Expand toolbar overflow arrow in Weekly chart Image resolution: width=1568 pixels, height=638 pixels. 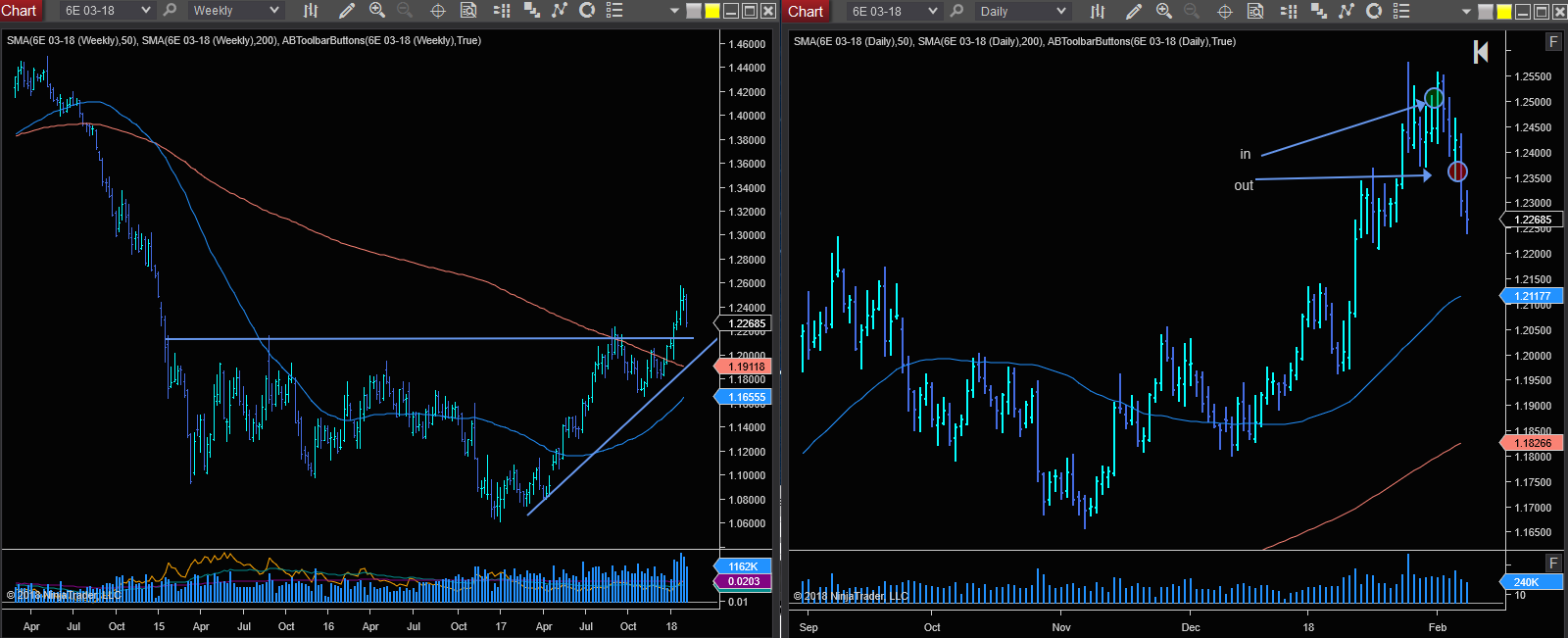(x=674, y=12)
